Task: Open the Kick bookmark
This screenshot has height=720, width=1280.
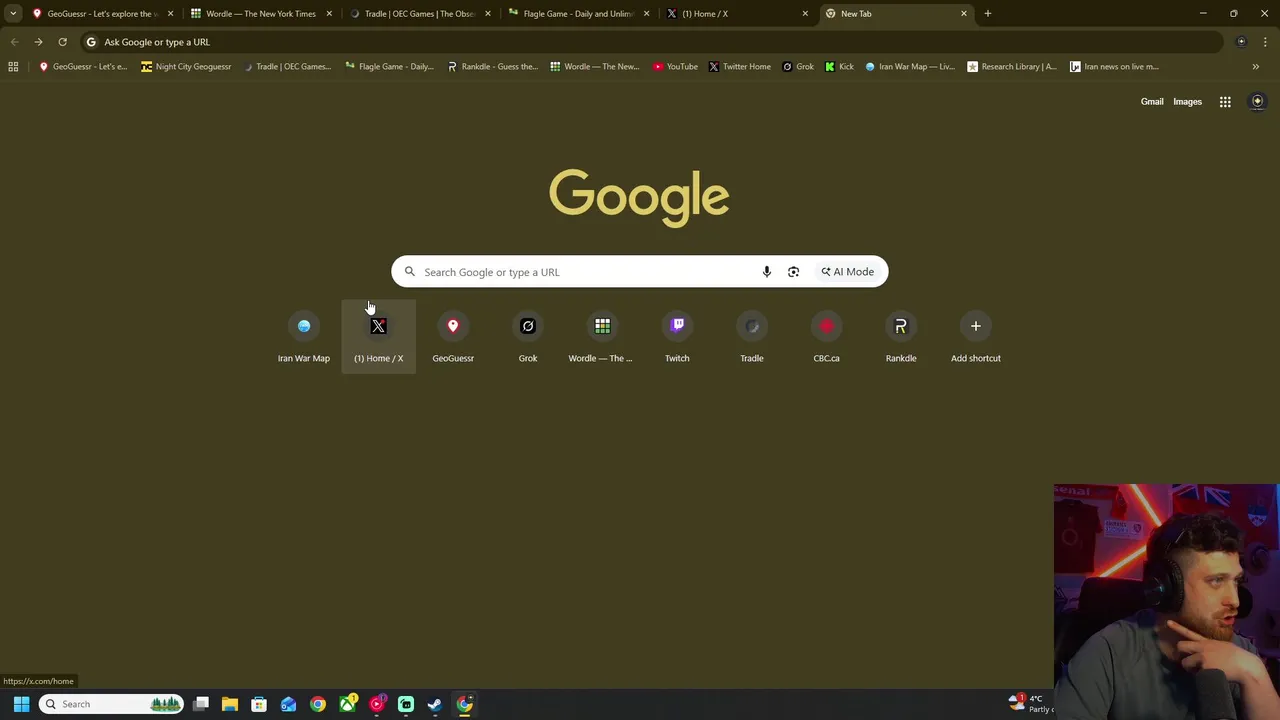Action: tap(839, 66)
